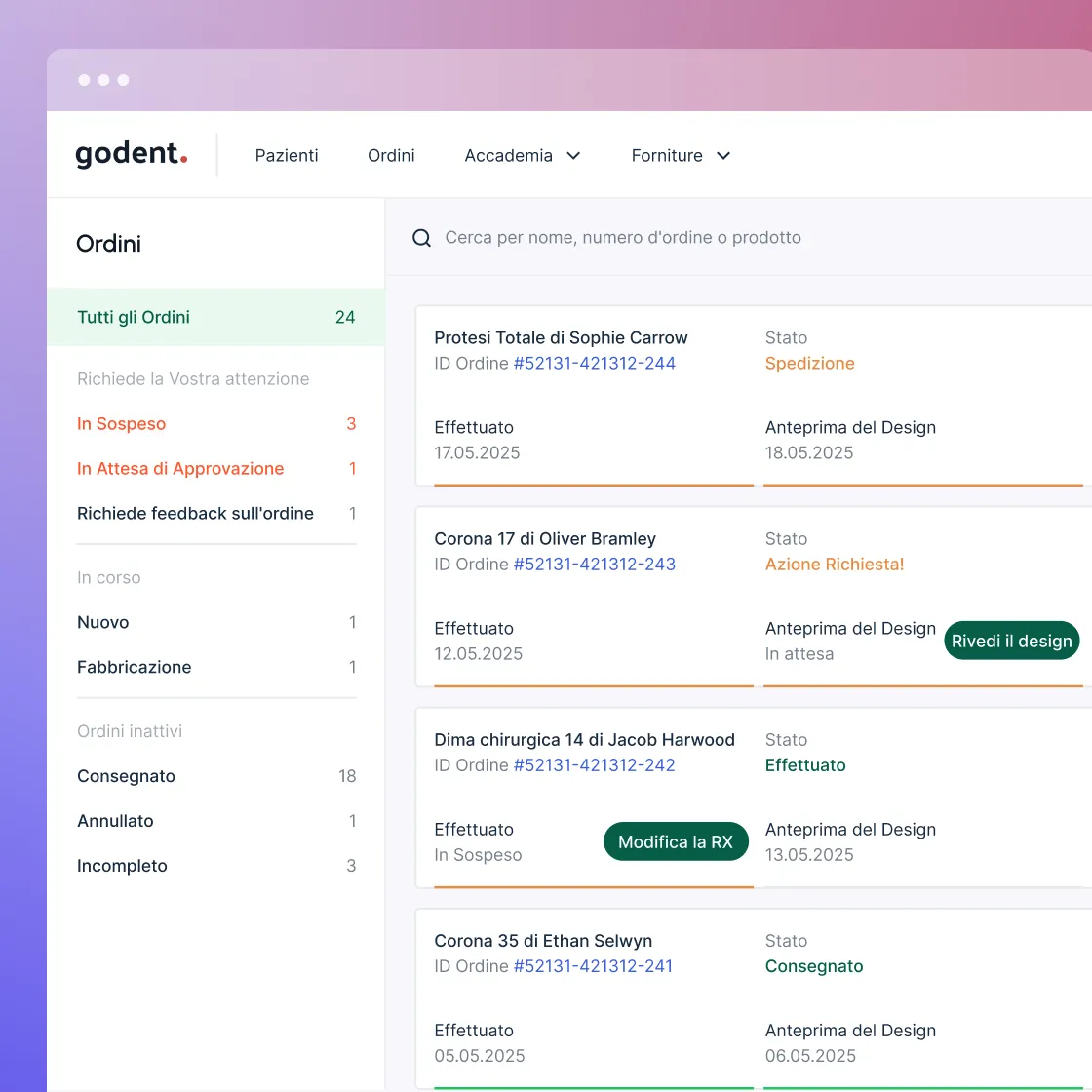Click the date 13.05.2025

click(808, 854)
